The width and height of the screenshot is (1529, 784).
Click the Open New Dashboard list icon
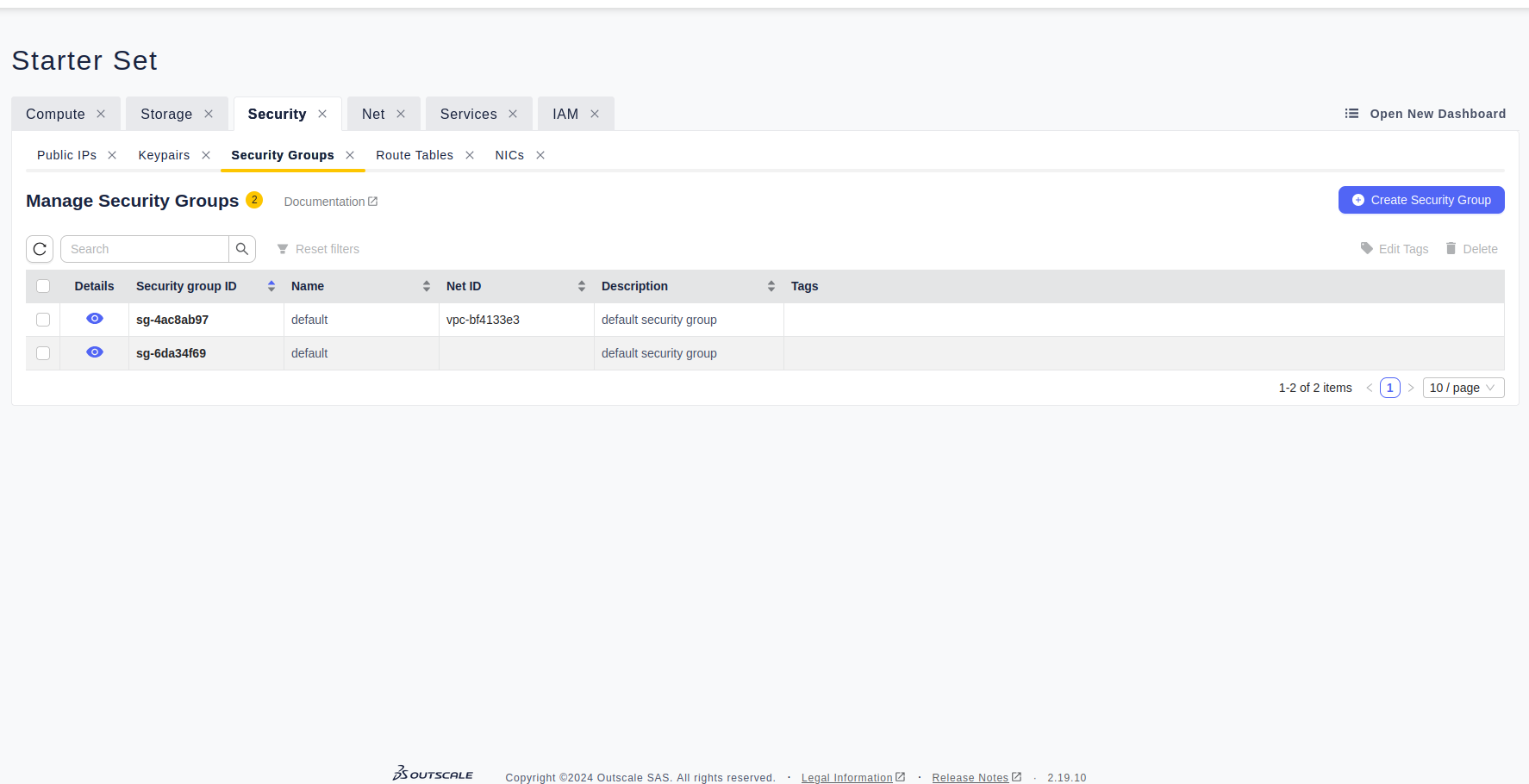click(x=1351, y=114)
